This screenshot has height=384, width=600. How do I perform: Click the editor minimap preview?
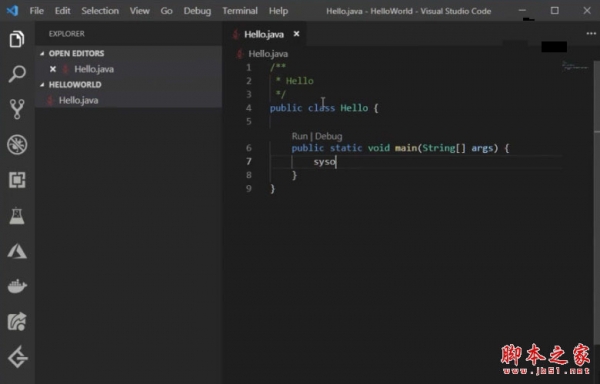tap(576, 66)
